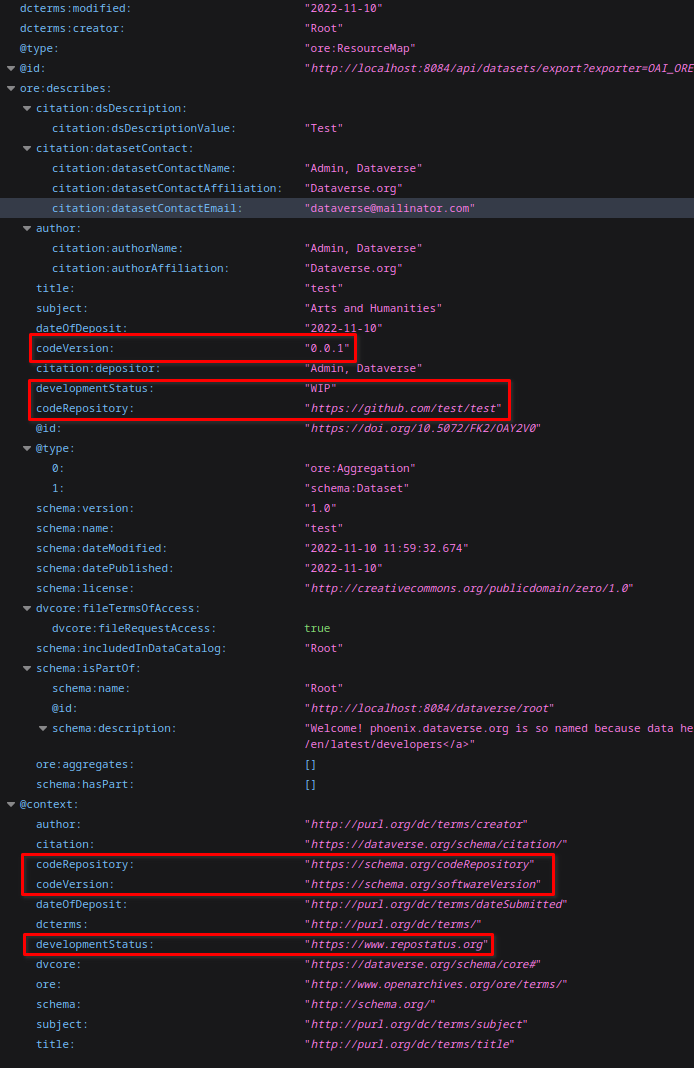Viewport: 694px width, 1068px height.
Task: Open the purl.org/dc/terms/creator URL
Action: pos(416,824)
